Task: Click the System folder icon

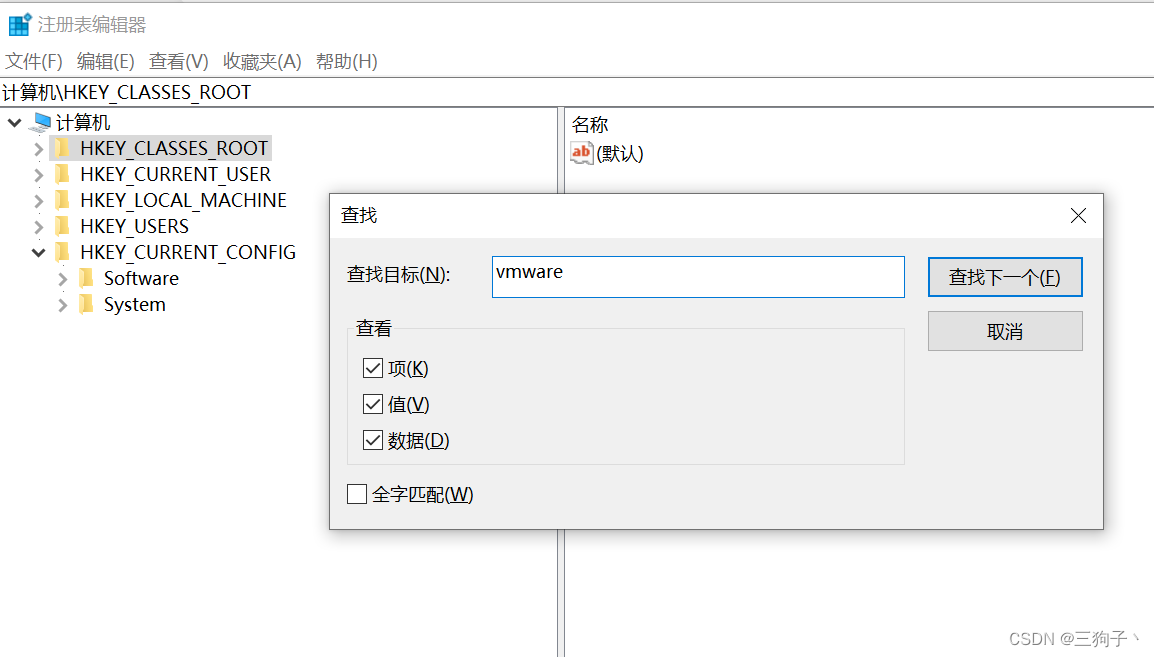Action: click(x=86, y=304)
